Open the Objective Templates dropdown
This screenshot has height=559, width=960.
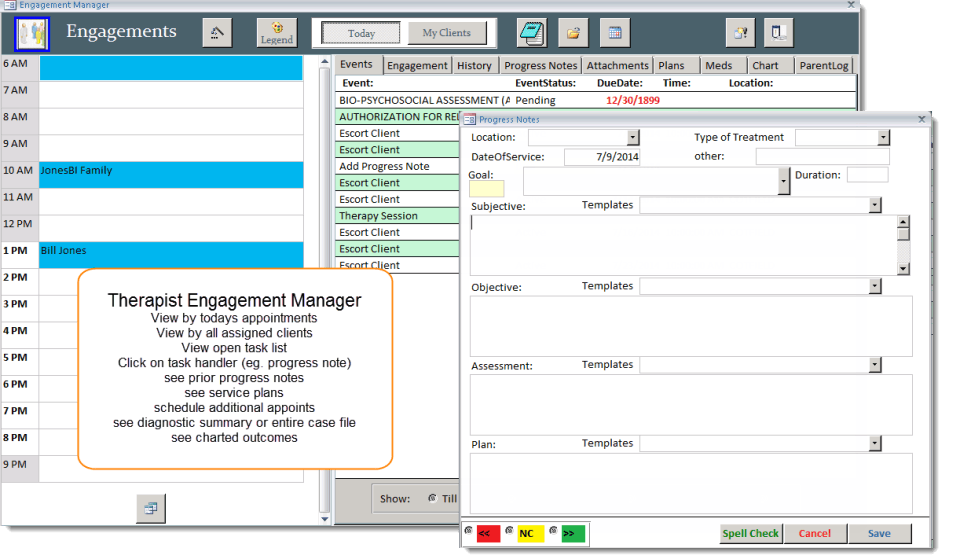tap(875, 286)
